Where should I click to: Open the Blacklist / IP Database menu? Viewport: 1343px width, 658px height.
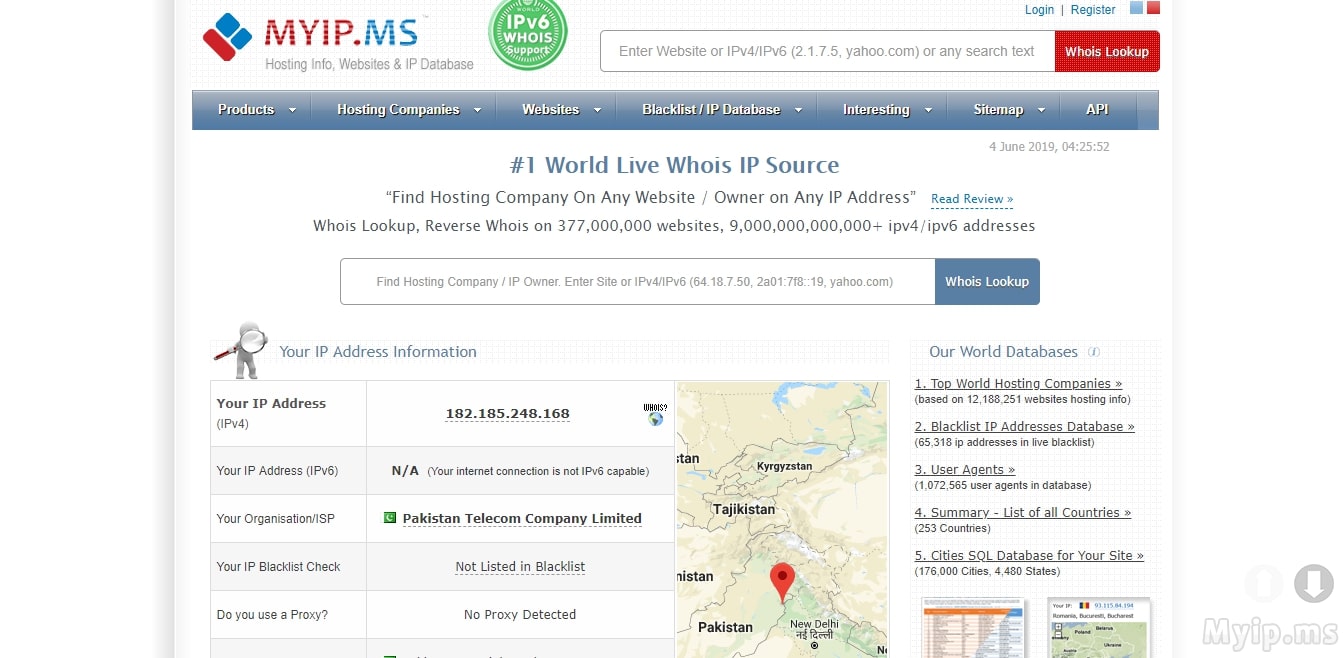point(711,110)
